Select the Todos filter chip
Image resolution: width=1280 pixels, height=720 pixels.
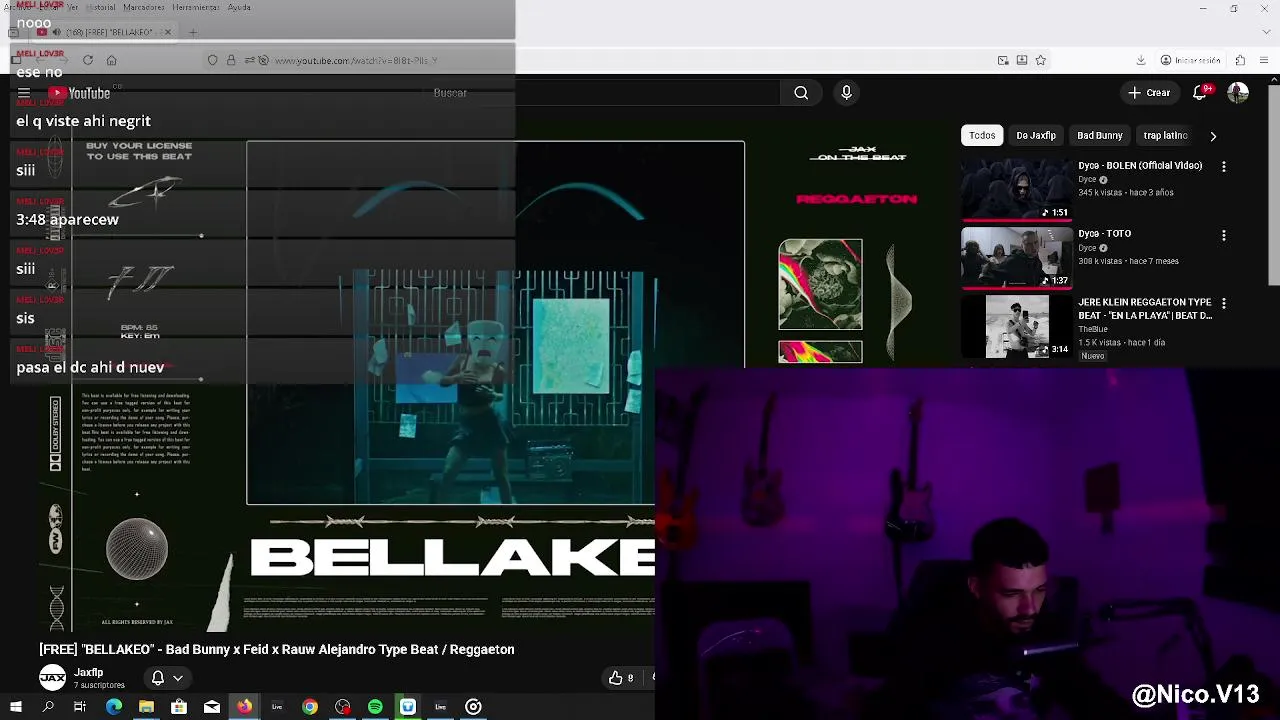pyautogui.click(x=982, y=135)
